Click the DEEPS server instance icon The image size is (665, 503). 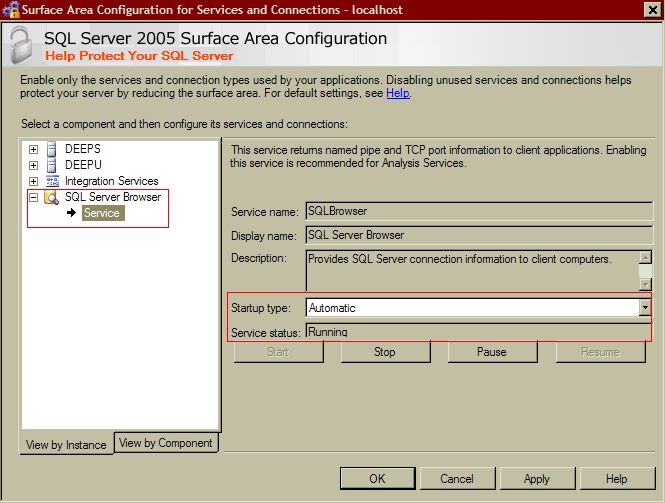[52, 149]
